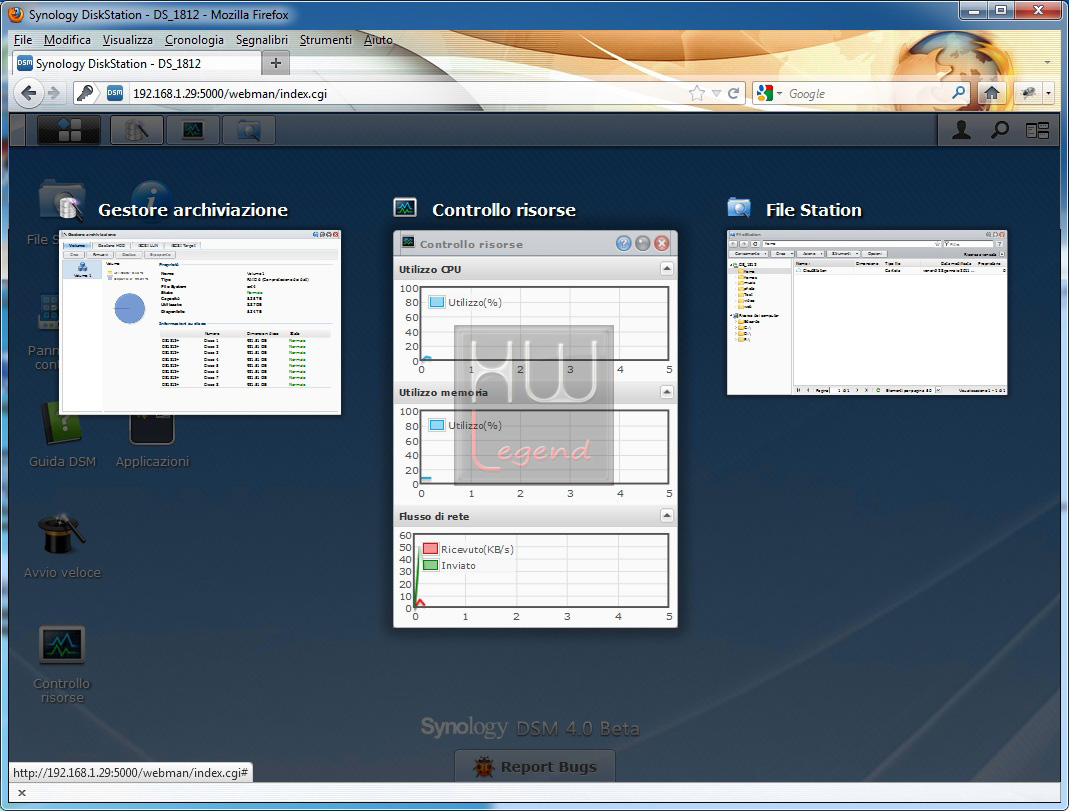Open Guida DSM desktop icon
This screenshot has width=1069, height=811.
click(62, 434)
